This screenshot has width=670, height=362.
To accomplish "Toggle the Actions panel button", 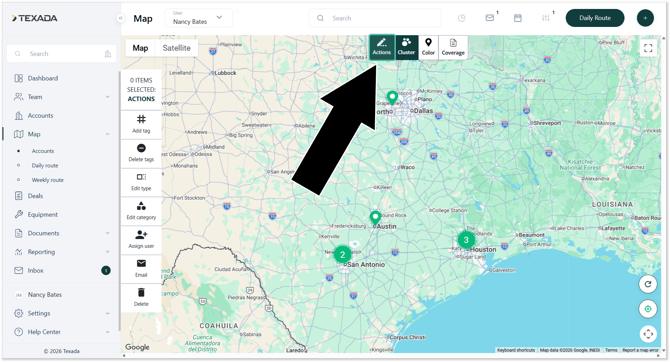I will click(382, 47).
